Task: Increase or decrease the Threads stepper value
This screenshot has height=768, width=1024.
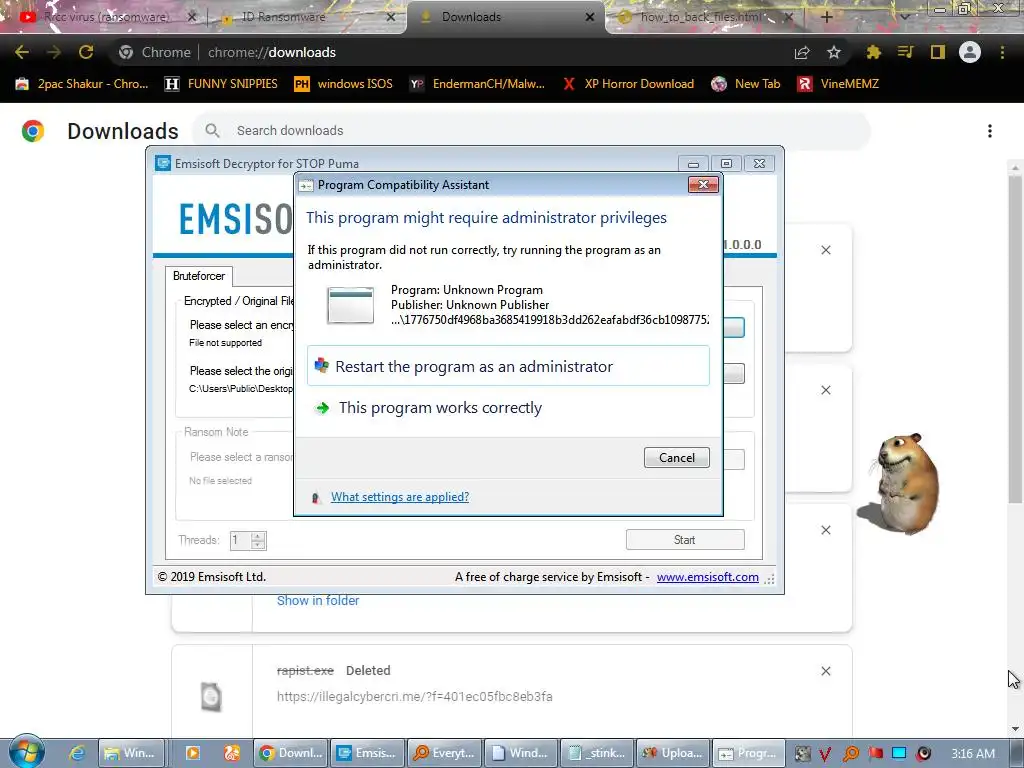Action: coord(258,540)
